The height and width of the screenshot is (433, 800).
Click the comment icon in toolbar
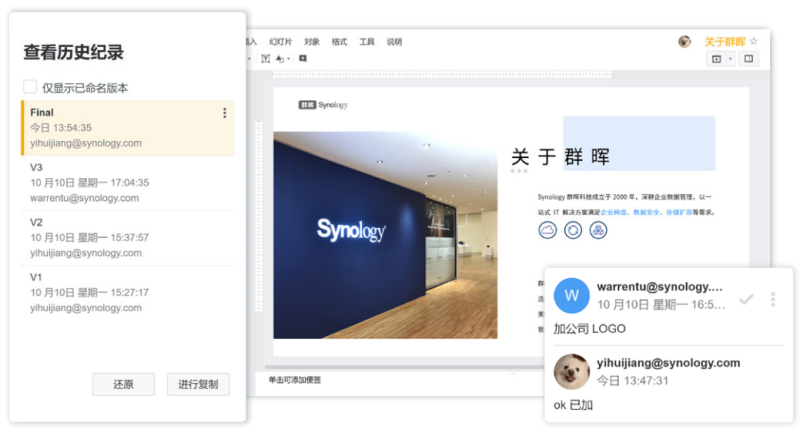coord(303,59)
